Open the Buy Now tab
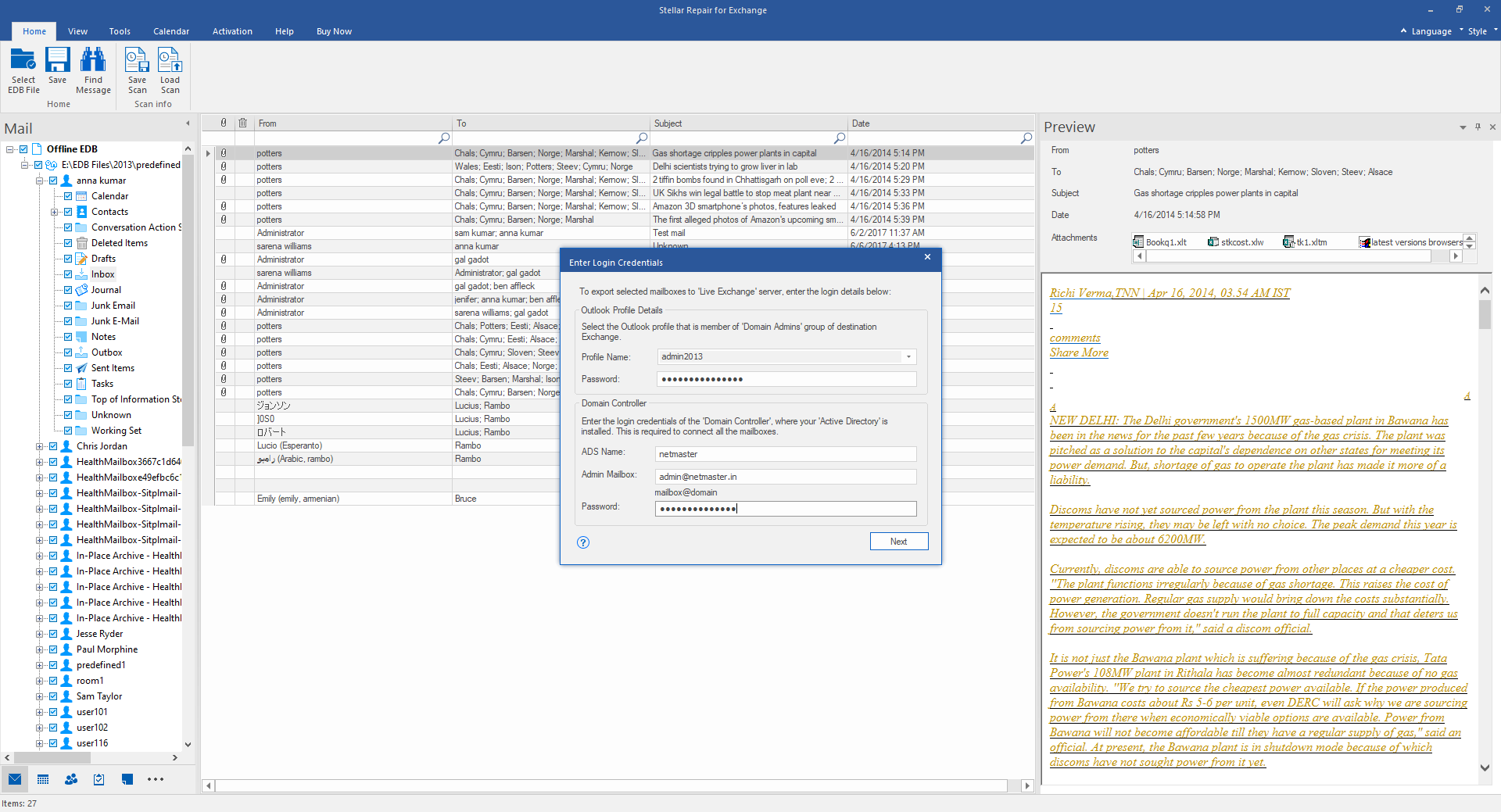The image size is (1501, 812). click(334, 31)
